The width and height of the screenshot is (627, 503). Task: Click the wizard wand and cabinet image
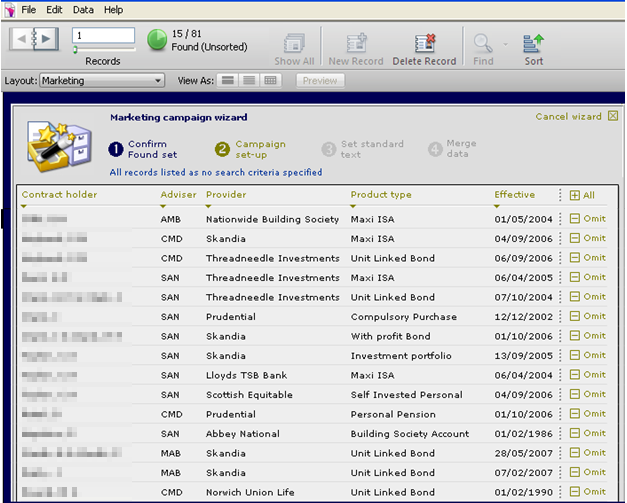coord(59,147)
